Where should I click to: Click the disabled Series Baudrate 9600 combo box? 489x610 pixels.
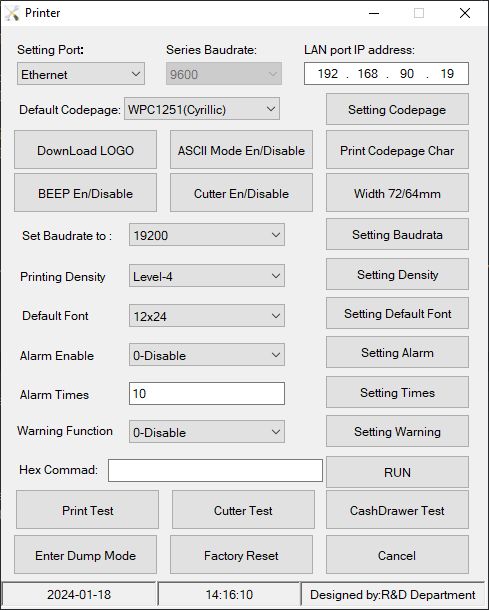coord(224,74)
